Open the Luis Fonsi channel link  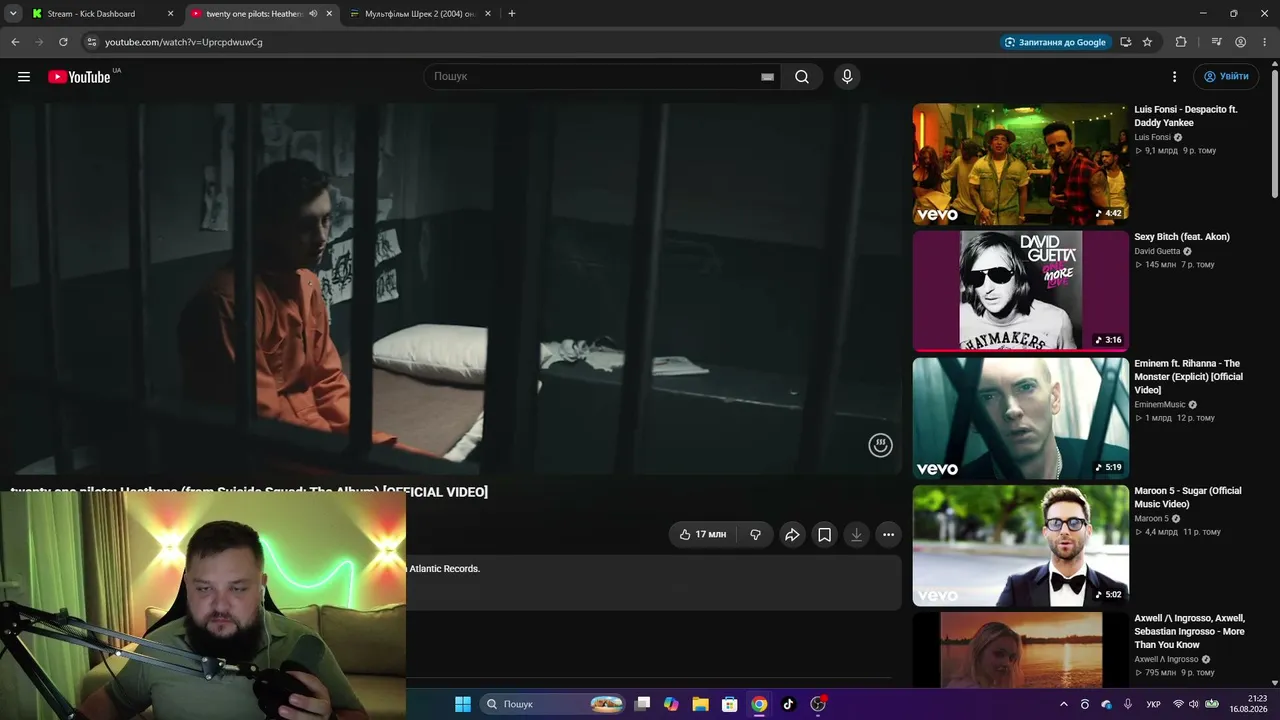point(1152,137)
